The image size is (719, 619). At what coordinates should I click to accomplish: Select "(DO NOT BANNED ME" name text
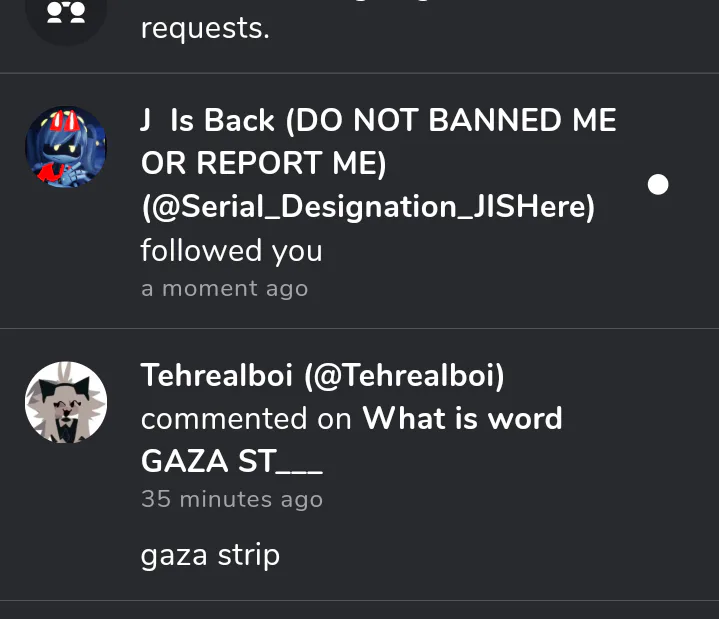pos(451,121)
